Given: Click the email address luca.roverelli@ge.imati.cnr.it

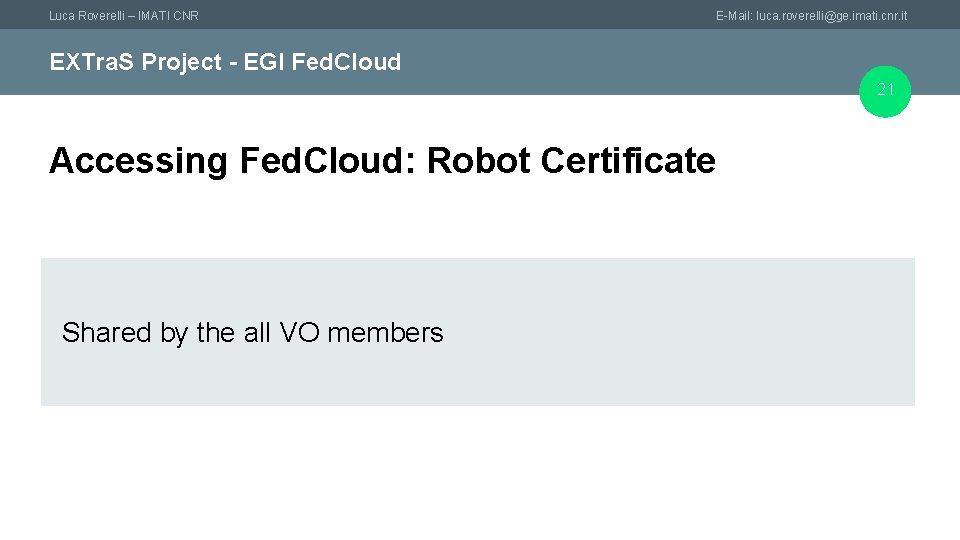Looking at the screenshot, I should pyautogui.click(x=832, y=16).
